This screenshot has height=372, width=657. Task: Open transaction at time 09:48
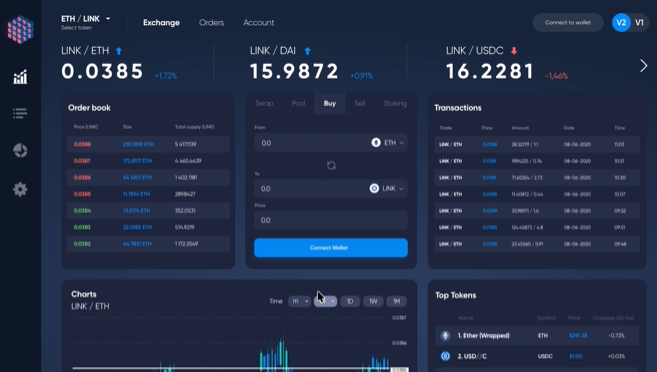click(x=537, y=244)
